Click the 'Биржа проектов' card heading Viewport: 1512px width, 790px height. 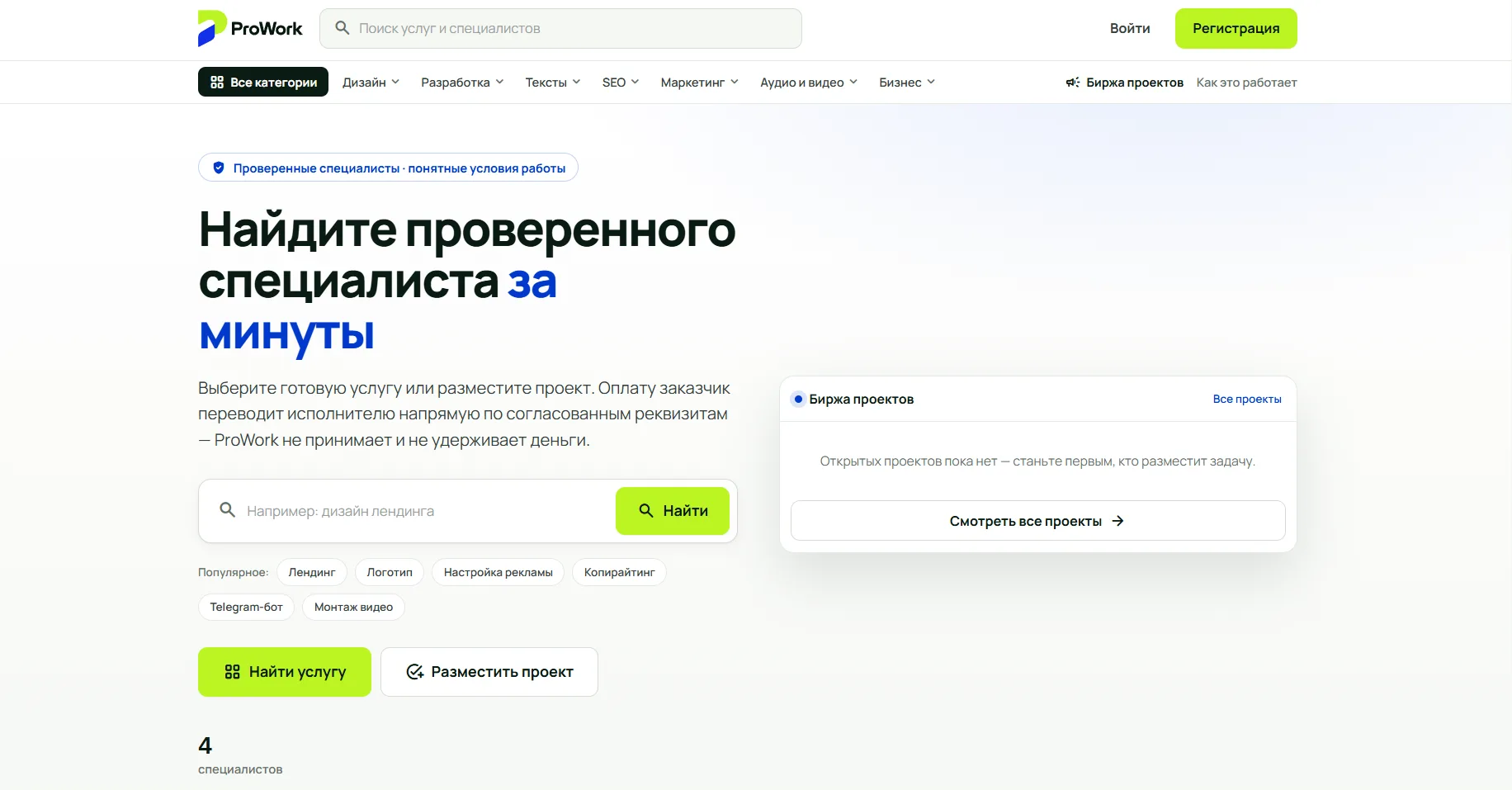tap(862, 399)
